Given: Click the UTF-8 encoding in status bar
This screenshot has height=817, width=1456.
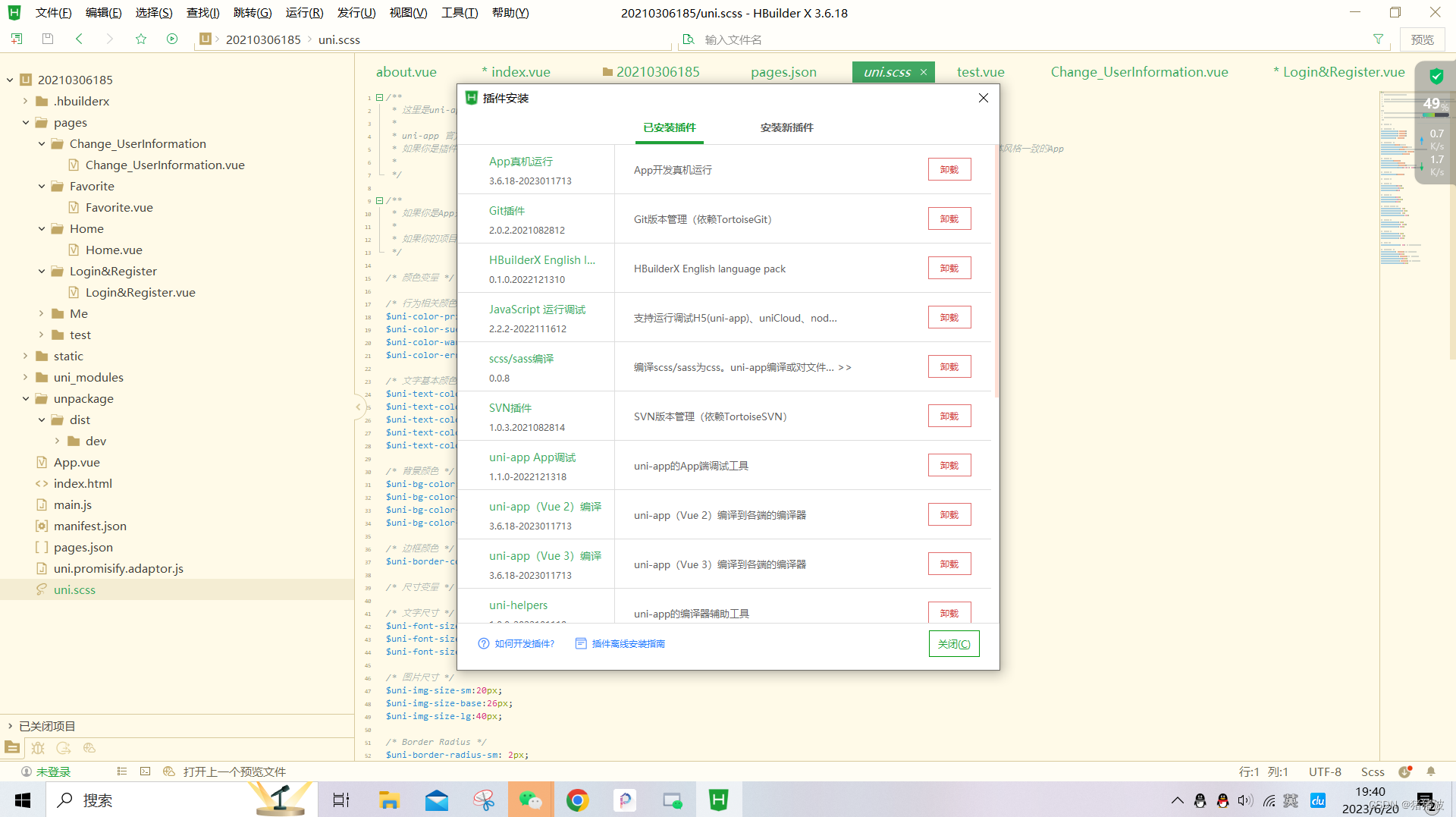Looking at the screenshot, I should pyautogui.click(x=1325, y=771).
